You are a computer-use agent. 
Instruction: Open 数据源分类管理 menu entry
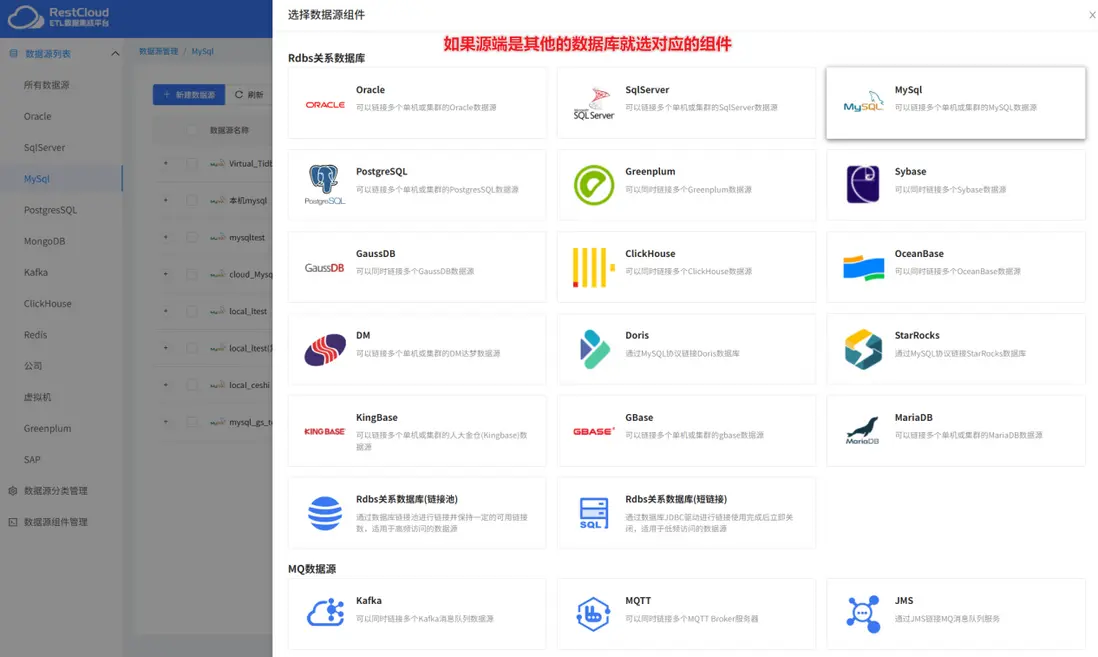pyautogui.click(x=56, y=491)
